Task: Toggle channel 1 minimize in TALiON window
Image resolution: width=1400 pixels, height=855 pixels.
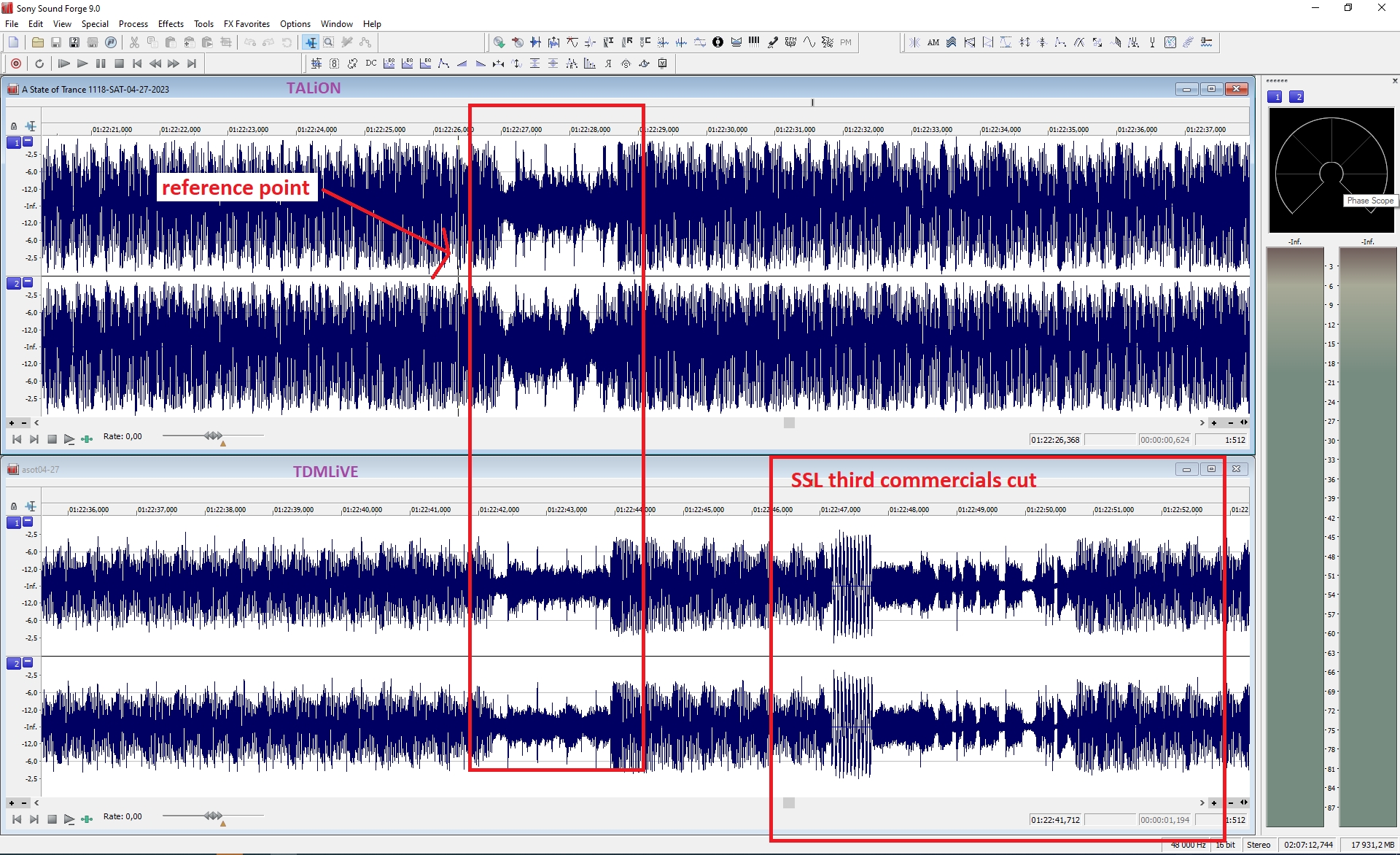Action: (x=28, y=142)
